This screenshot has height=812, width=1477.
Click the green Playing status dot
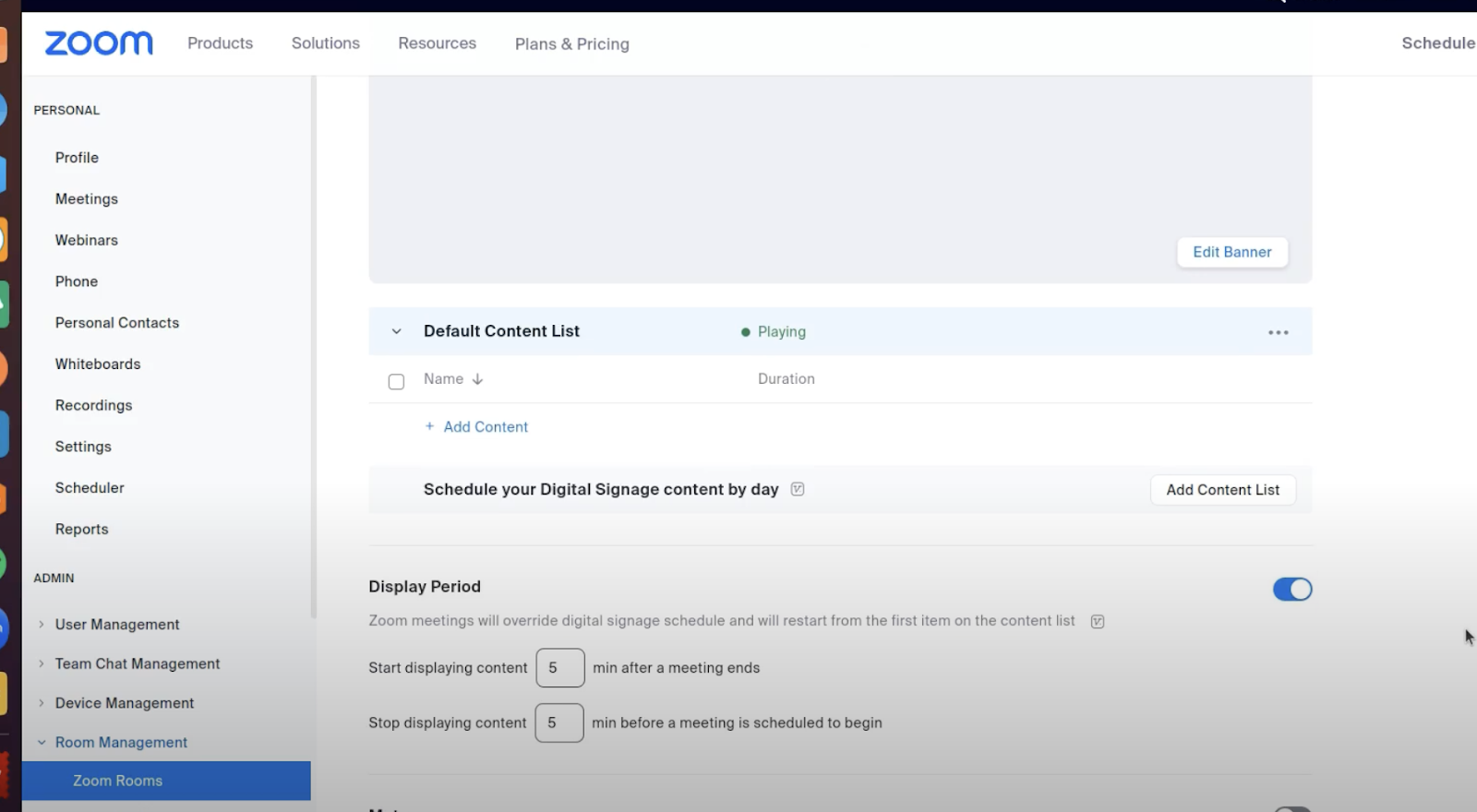(x=745, y=332)
